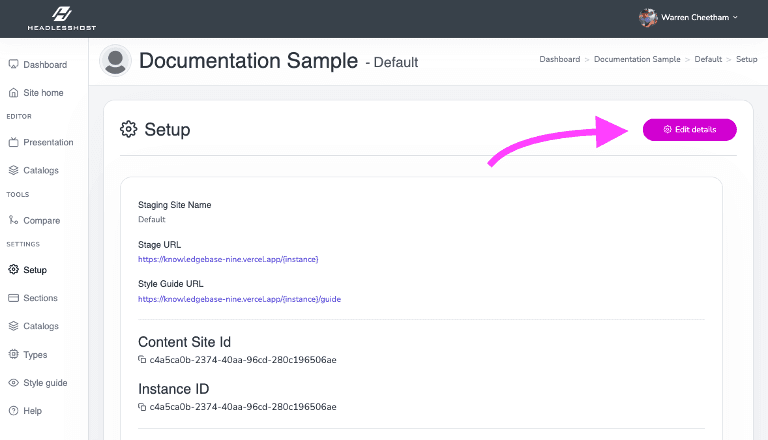Click the Dashboard breadcrumb link
This screenshot has height=440, width=768.
pos(559,60)
